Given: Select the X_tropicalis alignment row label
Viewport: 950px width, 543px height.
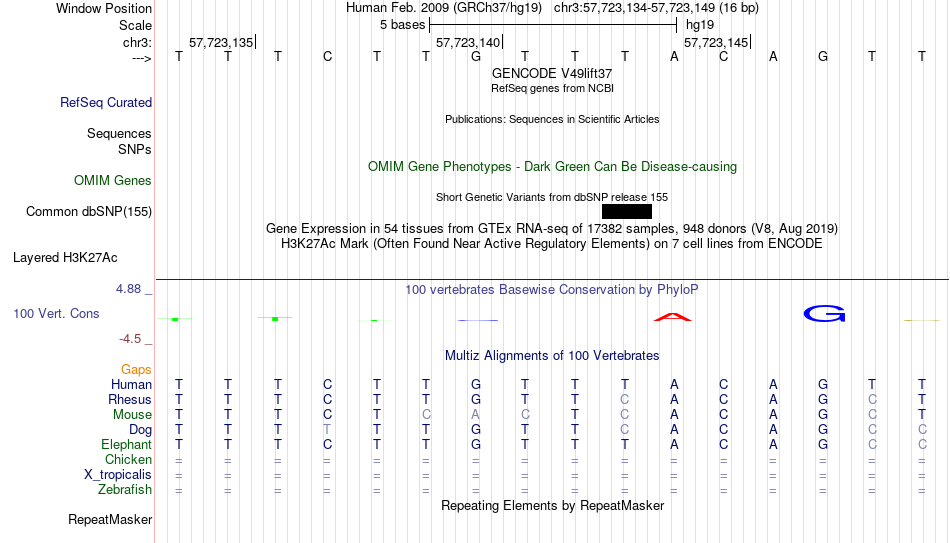Looking at the screenshot, I should [x=118, y=475].
